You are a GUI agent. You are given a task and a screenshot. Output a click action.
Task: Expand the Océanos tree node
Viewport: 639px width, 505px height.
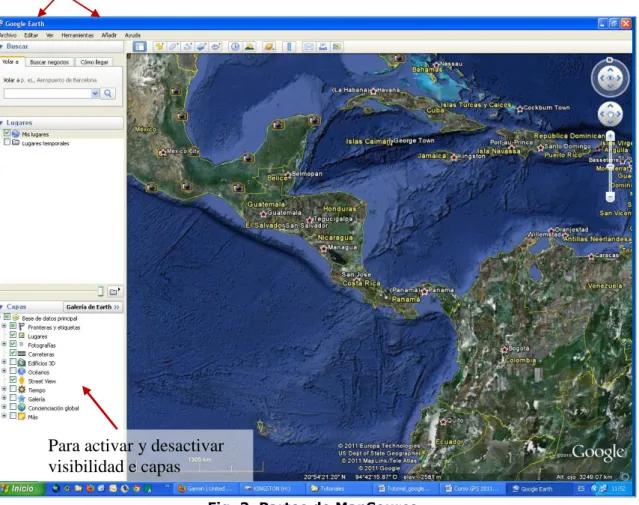(x=4, y=371)
